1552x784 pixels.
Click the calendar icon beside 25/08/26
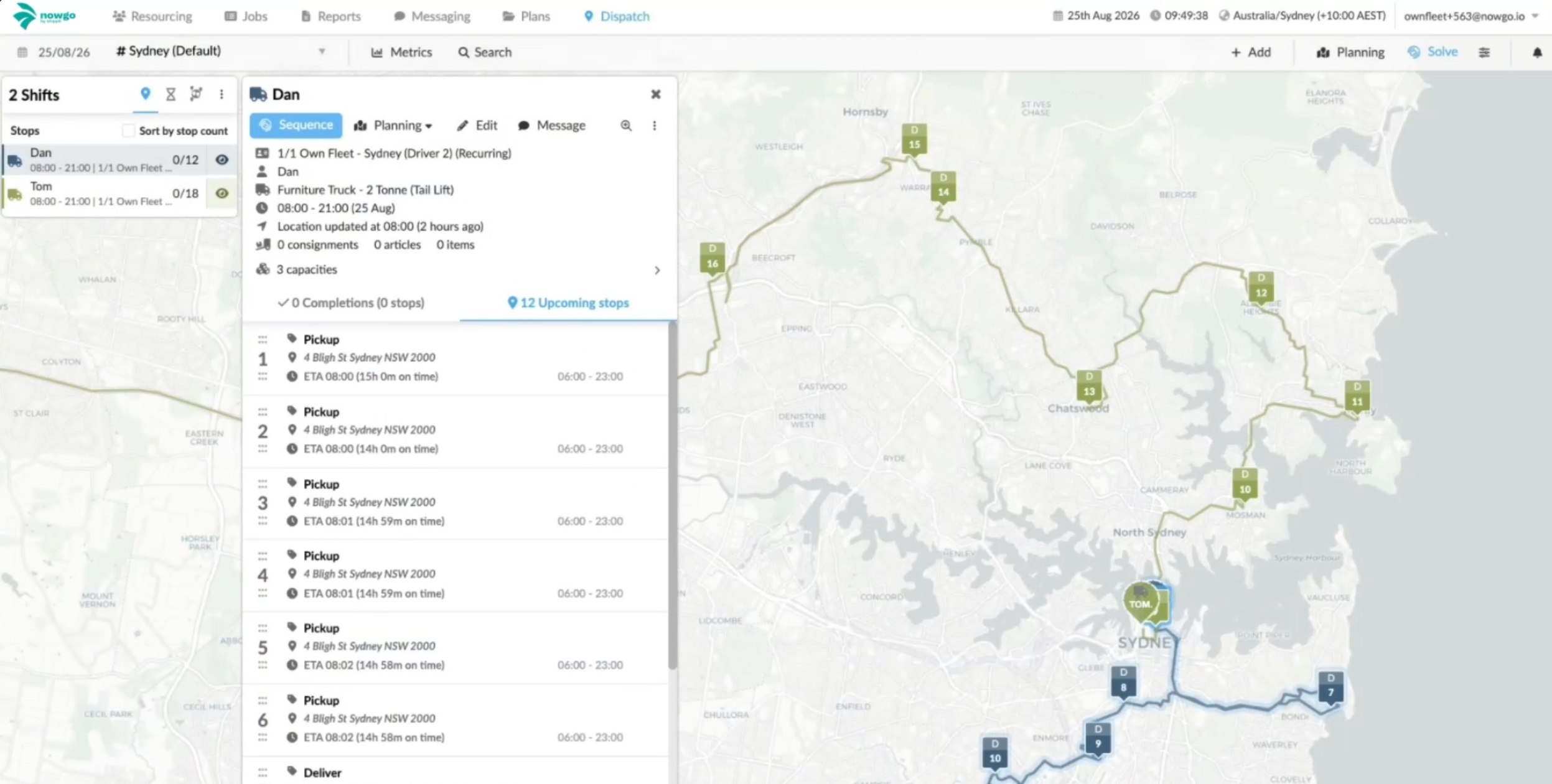(x=22, y=52)
